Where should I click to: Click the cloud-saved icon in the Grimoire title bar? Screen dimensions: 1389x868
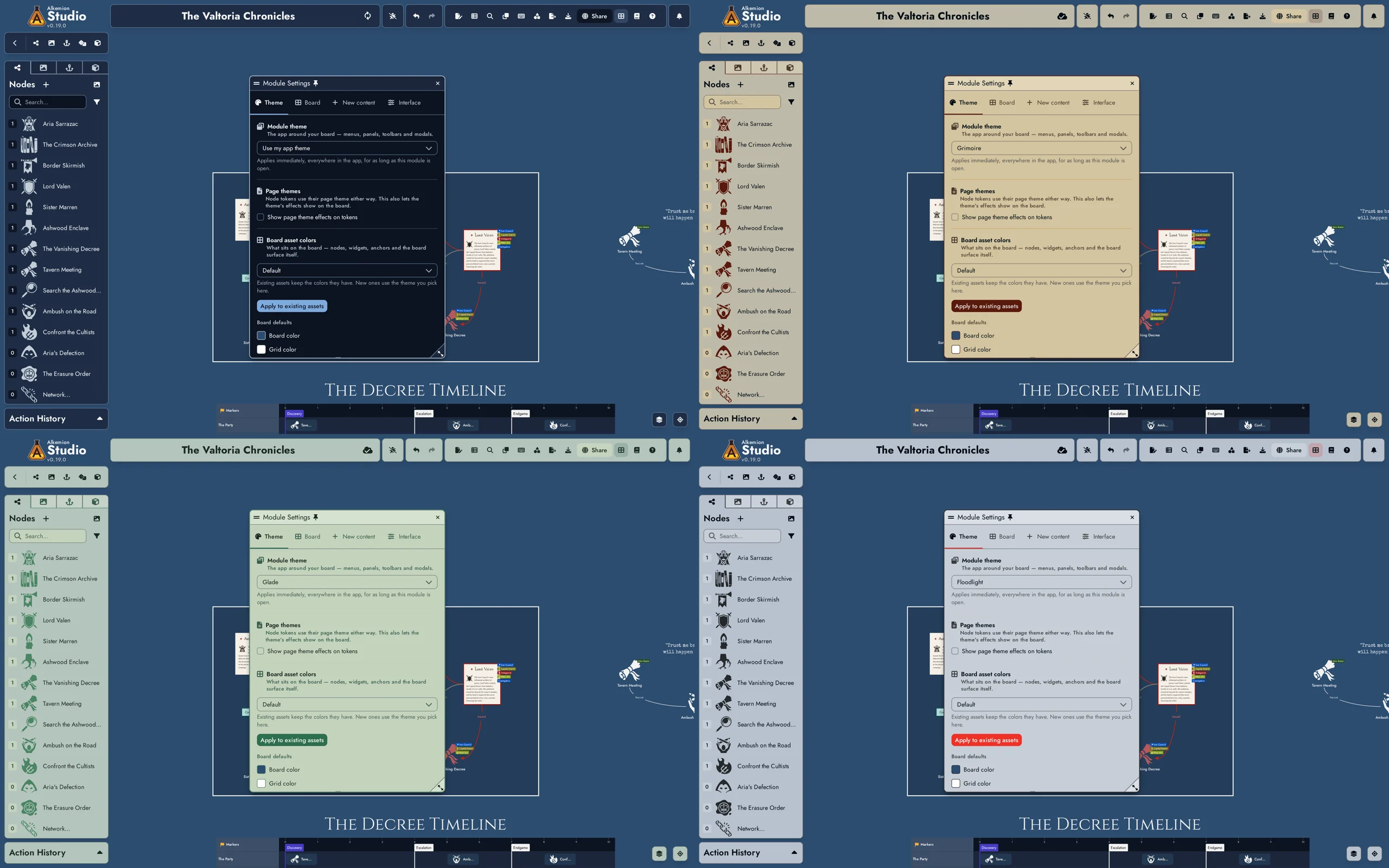(1062, 16)
